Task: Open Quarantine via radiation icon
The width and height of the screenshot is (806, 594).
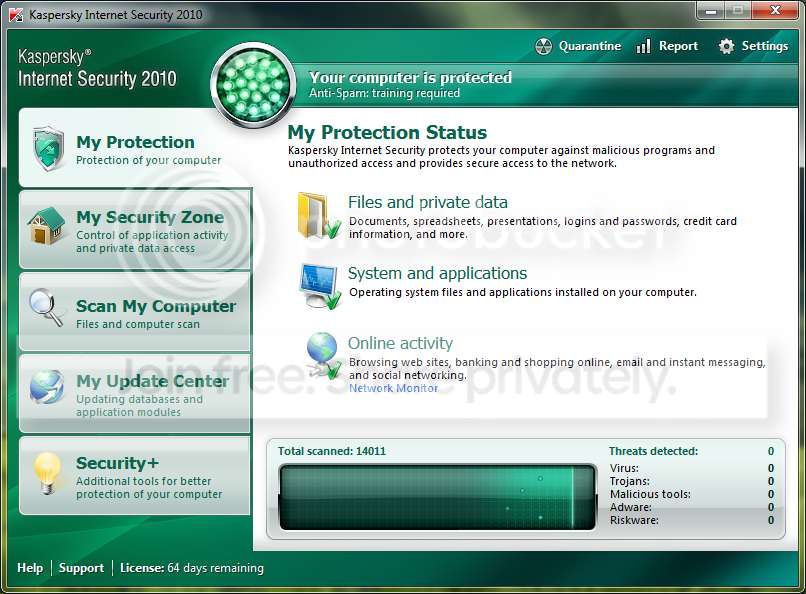Action: (x=543, y=46)
